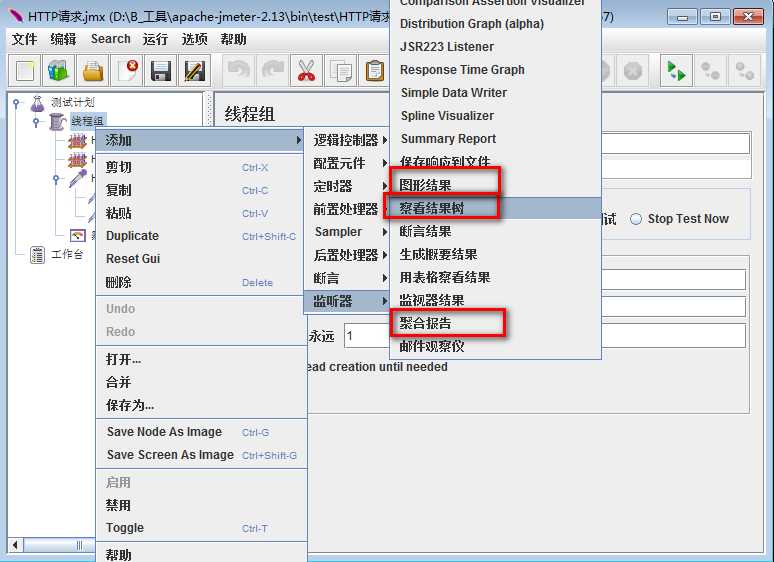Click the Remote Stop All icon

pyautogui.click(x=710, y=71)
